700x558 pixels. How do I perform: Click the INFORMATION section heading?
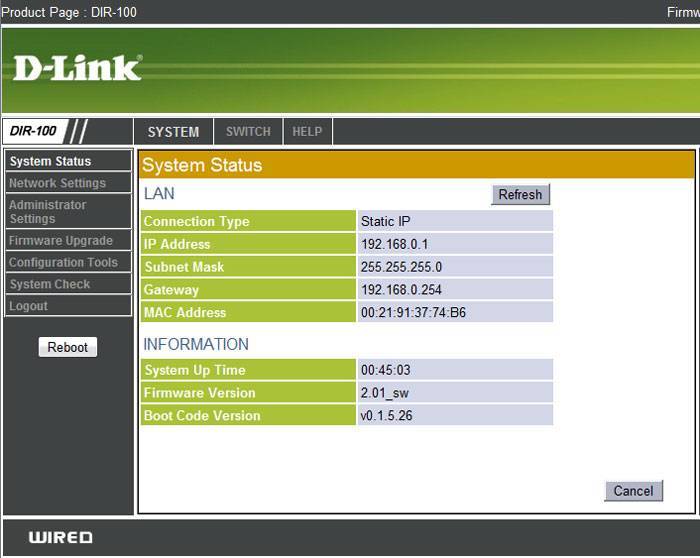[196, 344]
